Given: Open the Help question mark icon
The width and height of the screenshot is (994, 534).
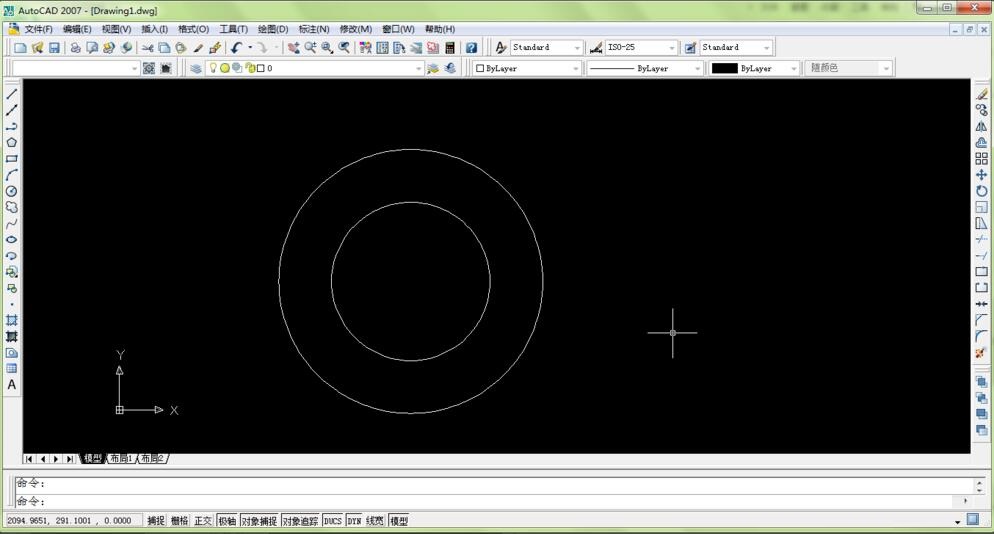Looking at the screenshot, I should pos(471,48).
